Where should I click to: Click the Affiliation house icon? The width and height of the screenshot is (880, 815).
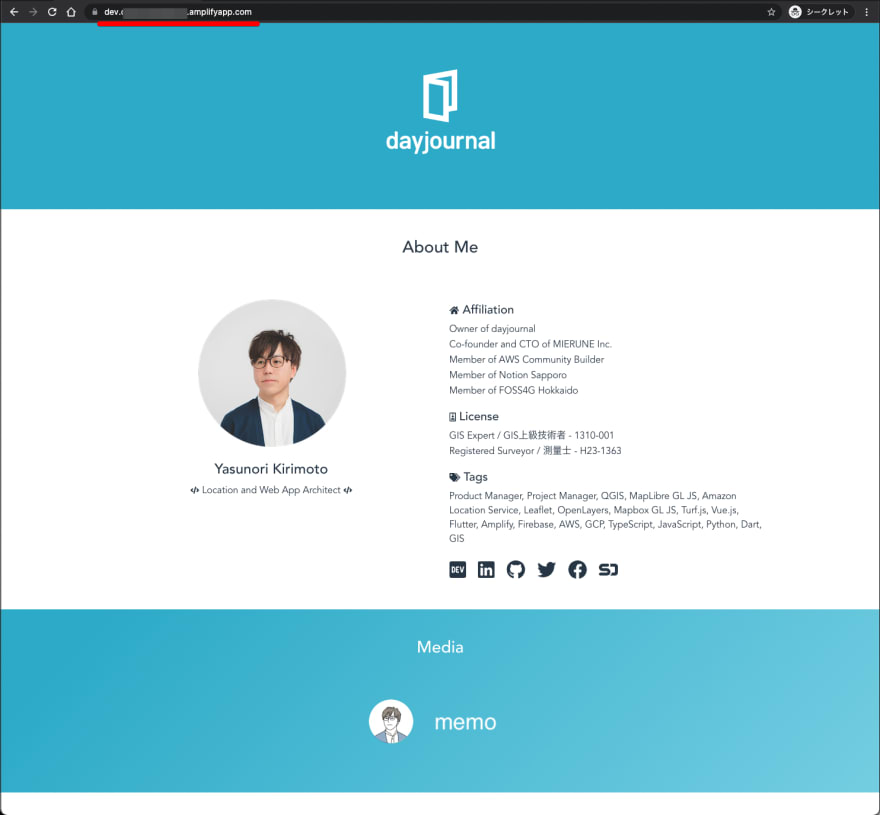[454, 310]
